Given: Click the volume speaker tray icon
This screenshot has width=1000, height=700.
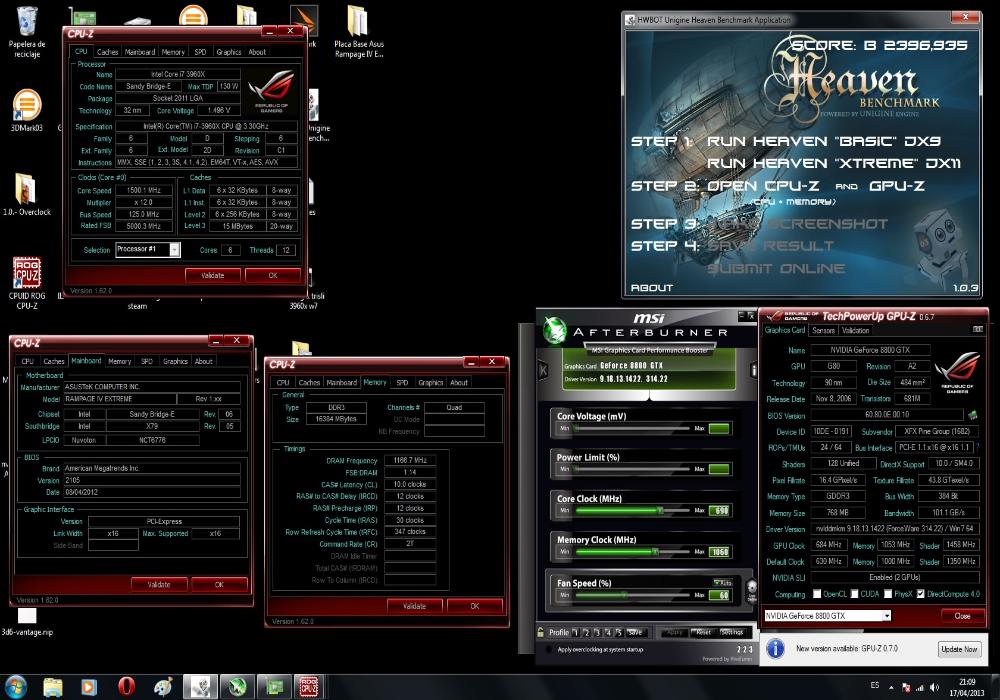Looking at the screenshot, I should click(934, 687).
